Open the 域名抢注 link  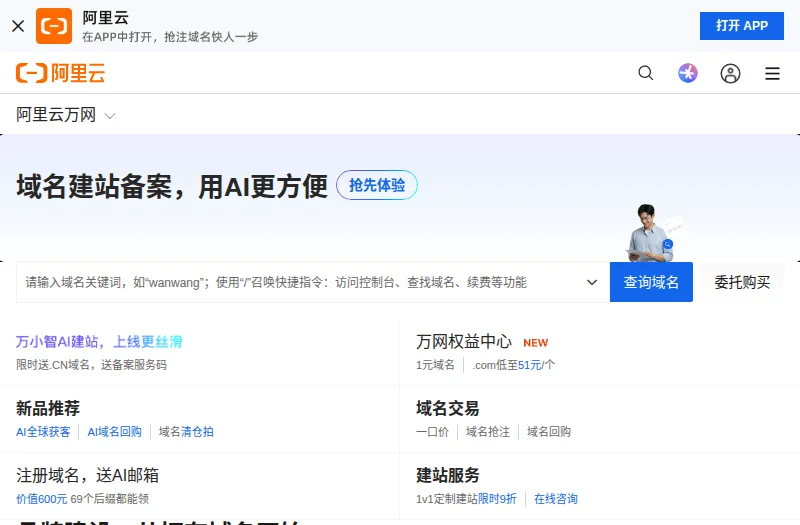click(x=488, y=432)
